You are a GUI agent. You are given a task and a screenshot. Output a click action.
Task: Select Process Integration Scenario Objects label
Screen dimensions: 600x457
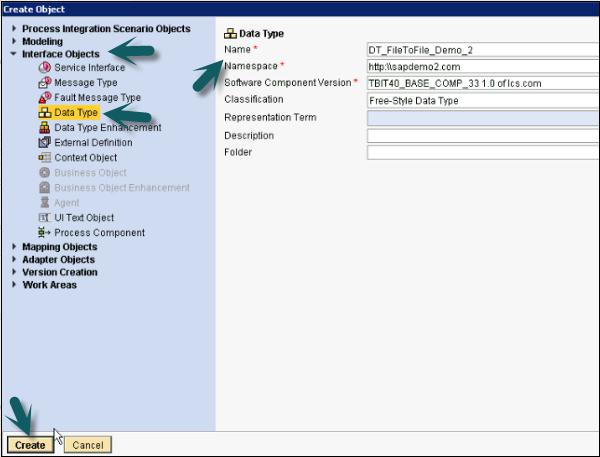pos(106,29)
